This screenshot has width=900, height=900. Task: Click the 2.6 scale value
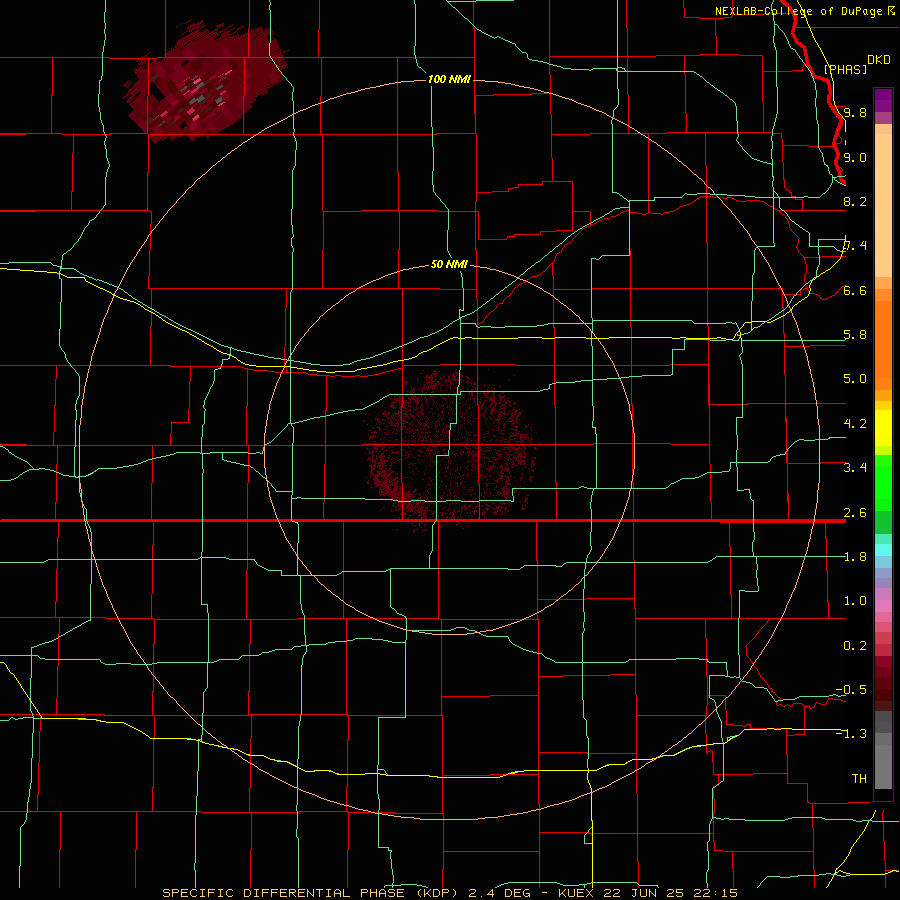(x=855, y=513)
